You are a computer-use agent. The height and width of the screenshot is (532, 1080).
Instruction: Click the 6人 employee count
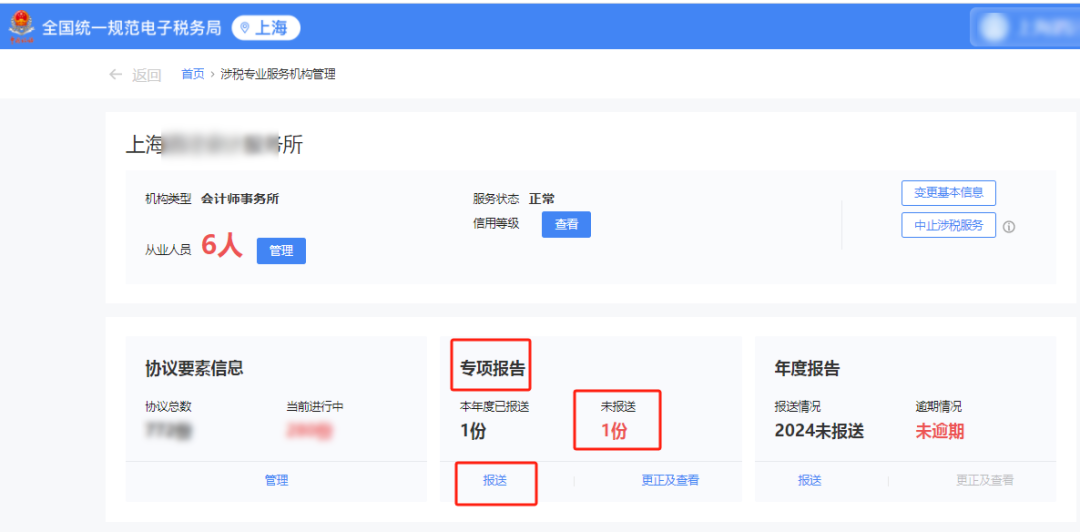point(222,246)
